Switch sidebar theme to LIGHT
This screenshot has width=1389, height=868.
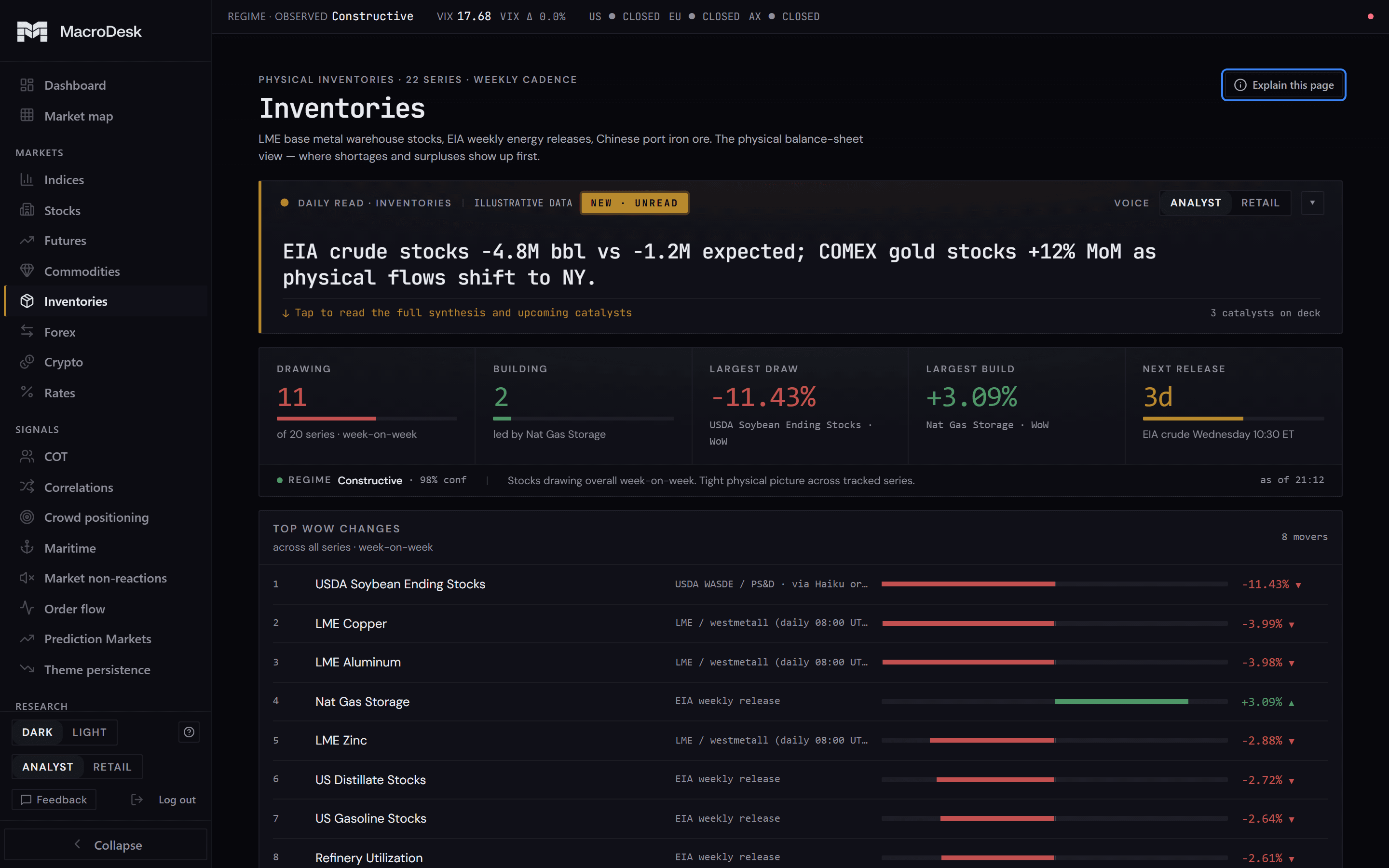click(x=89, y=732)
